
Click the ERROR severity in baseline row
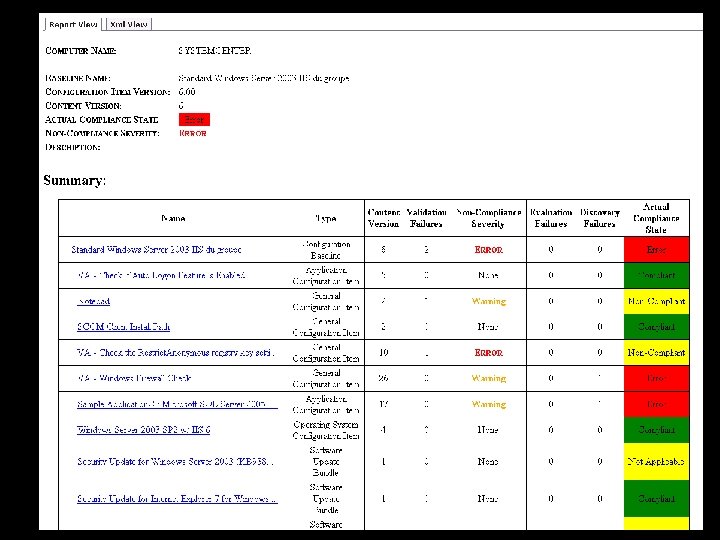[x=489, y=249]
